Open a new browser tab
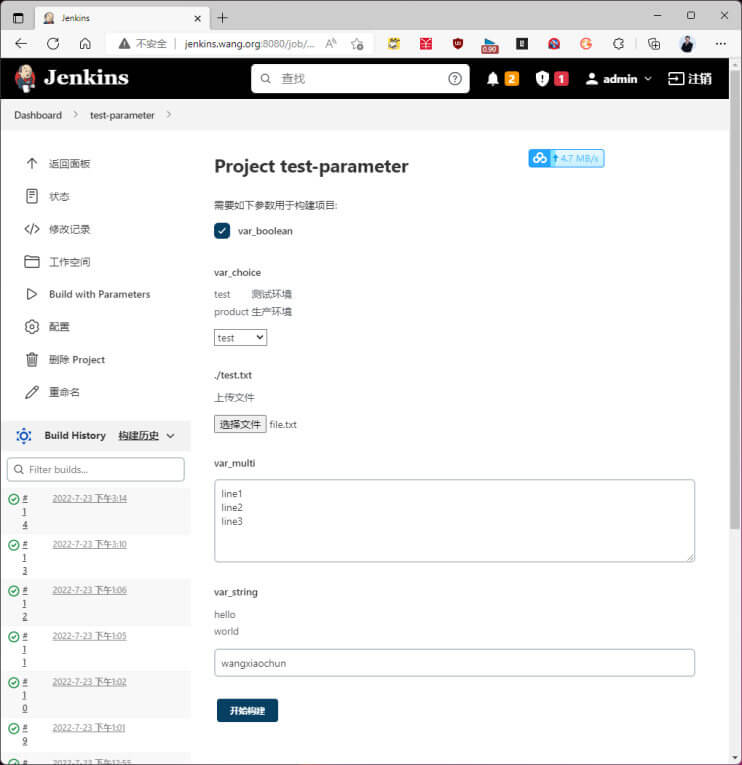The image size is (742, 765). (222, 18)
